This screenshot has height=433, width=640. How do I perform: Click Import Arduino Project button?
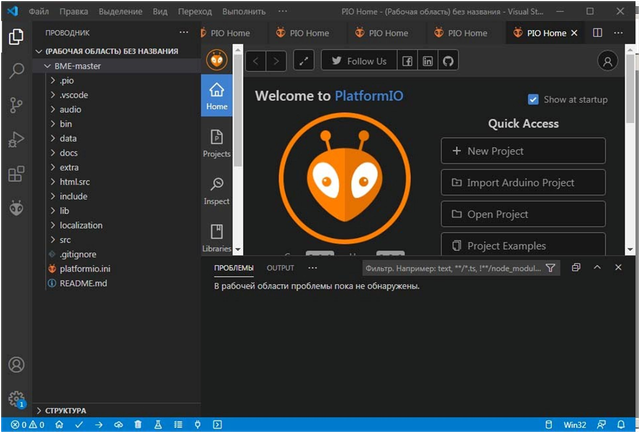point(523,182)
